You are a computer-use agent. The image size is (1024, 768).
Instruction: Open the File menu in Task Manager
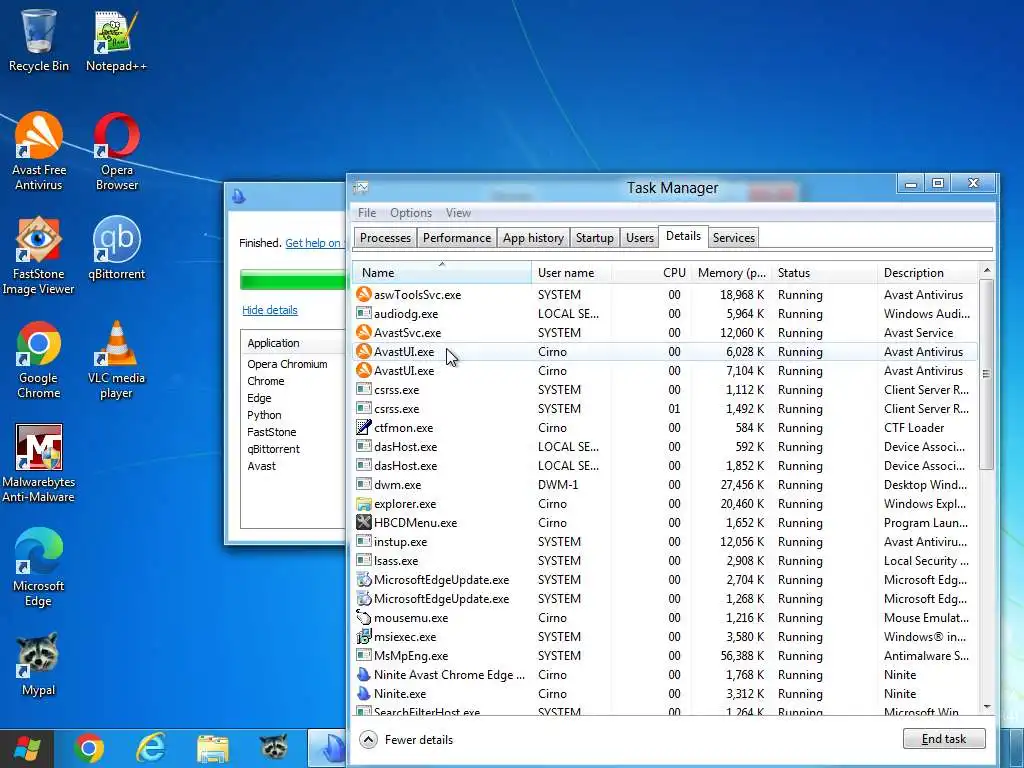coord(367,213)
